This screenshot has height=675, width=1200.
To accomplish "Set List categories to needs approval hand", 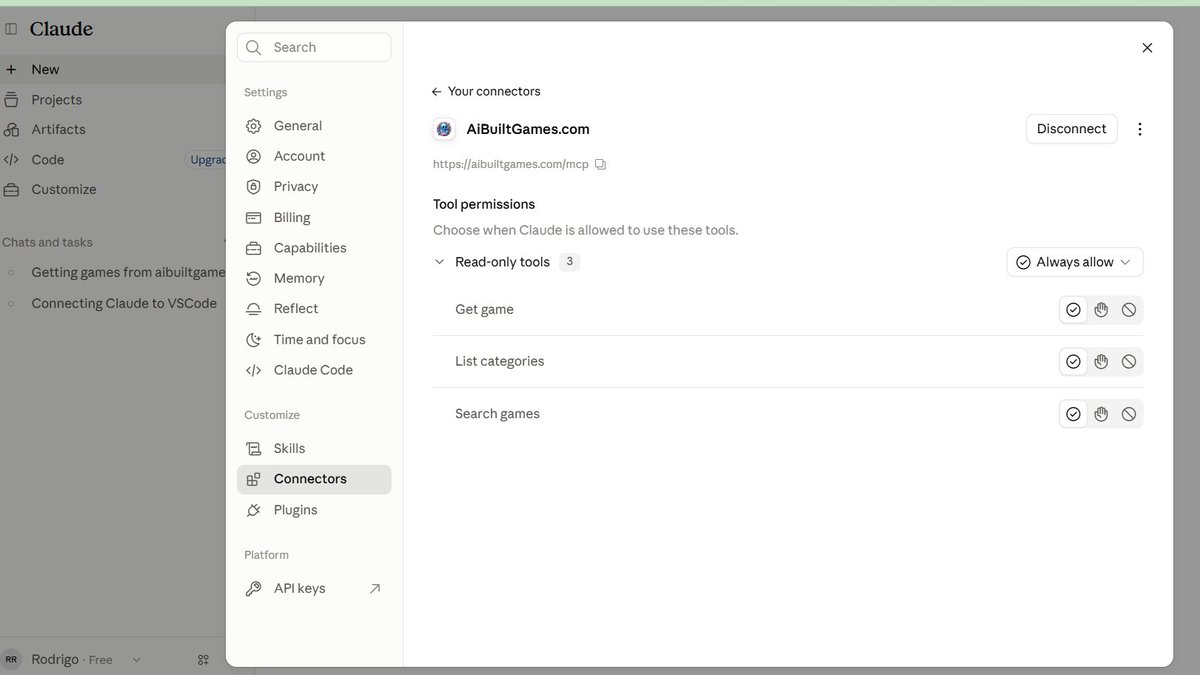I will (x=1101, y=362).
